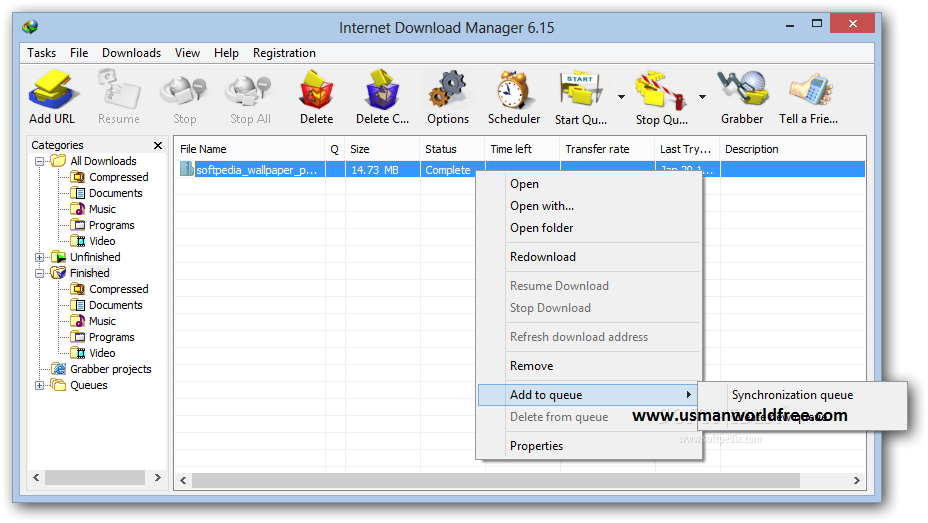Open the File menu
The image size is (928, 523).
[x=79, y=53]
